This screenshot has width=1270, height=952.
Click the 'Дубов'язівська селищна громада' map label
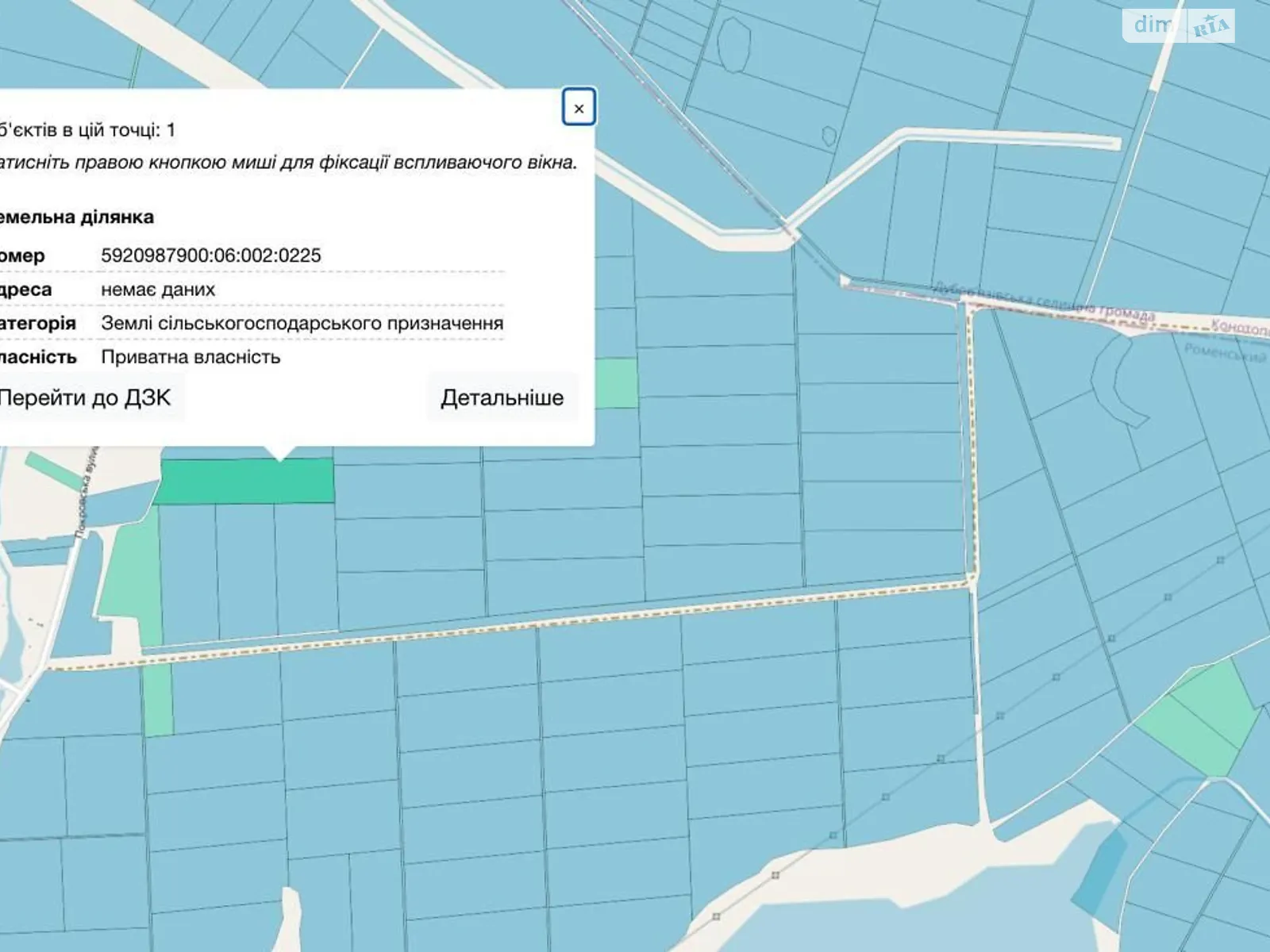[x=1044, y=304]
